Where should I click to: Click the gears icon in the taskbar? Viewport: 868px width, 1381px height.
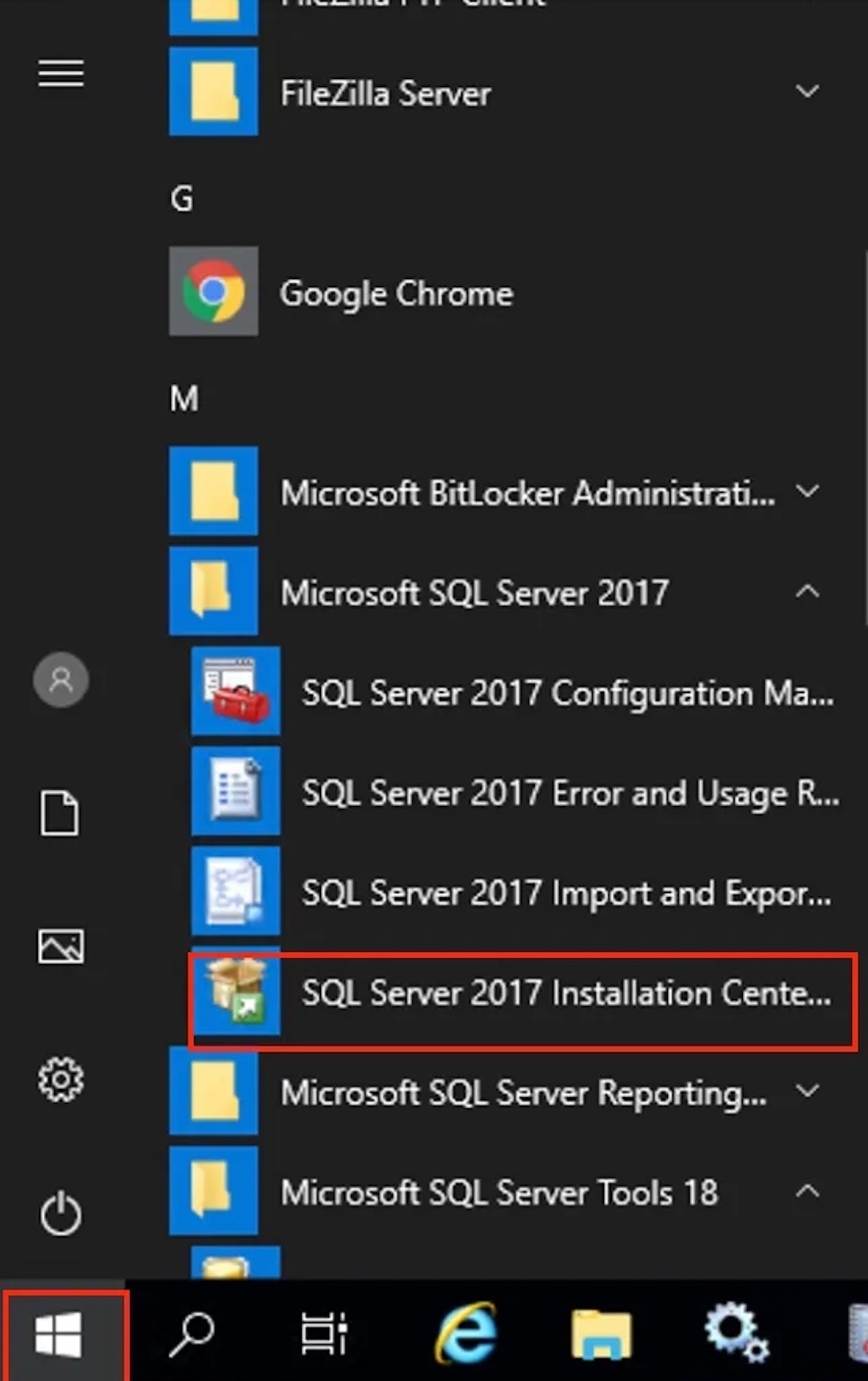[736, 1333]
